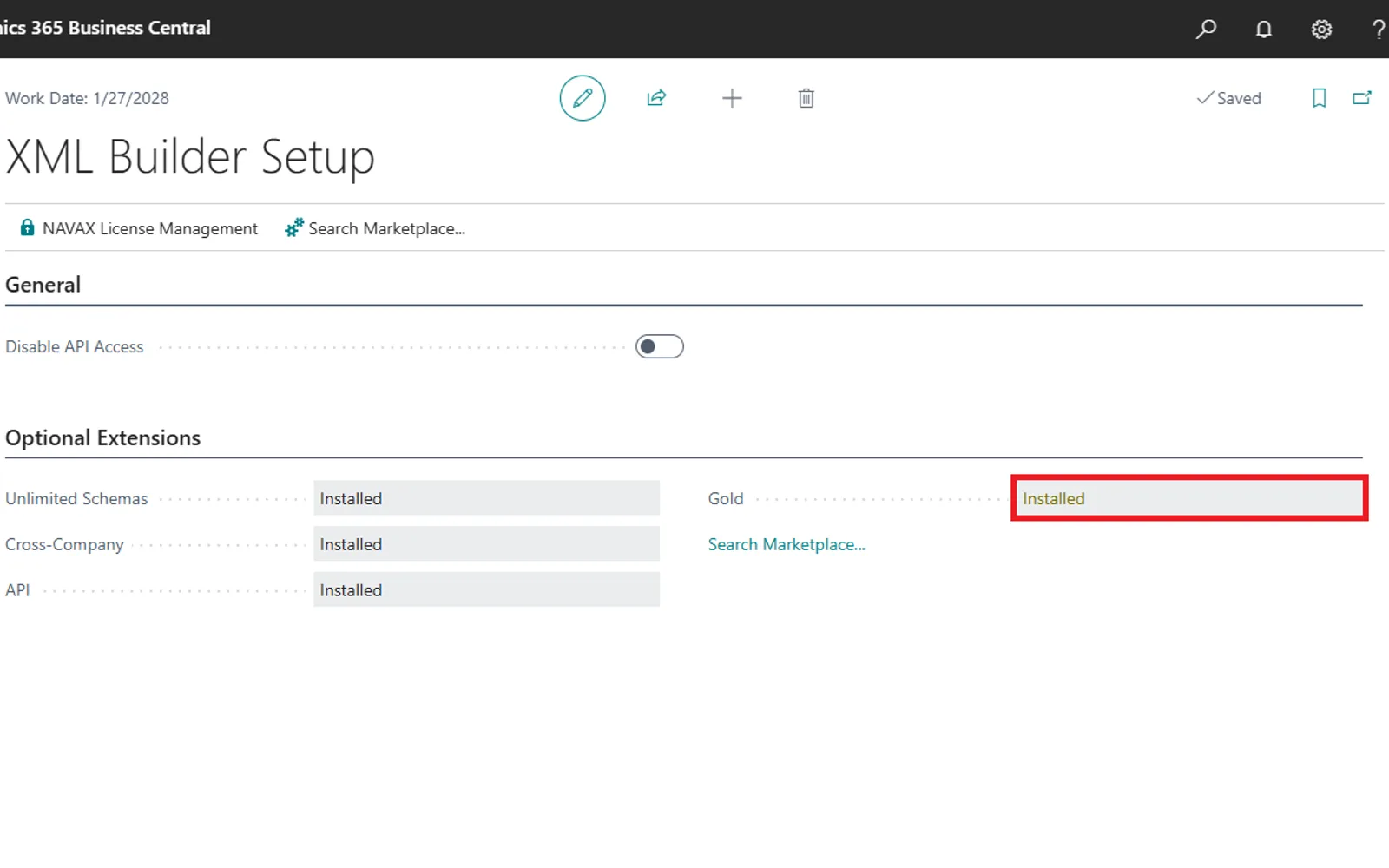
Task: Open the help question mark icon
Action: [1379, 29]
